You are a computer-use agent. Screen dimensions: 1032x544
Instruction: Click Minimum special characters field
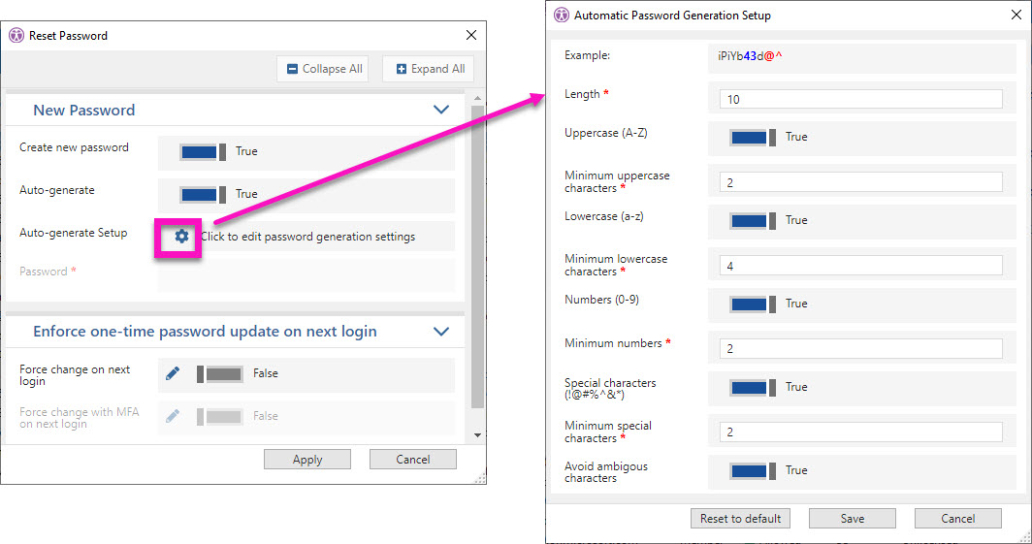point(861,432)
